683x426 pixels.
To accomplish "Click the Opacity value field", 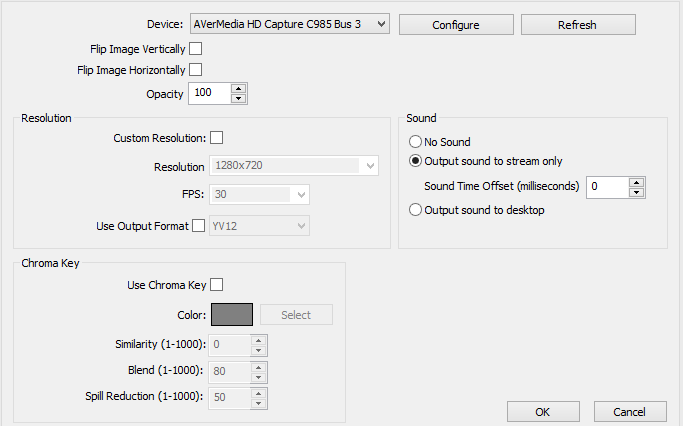I will (x=210, y=93).
